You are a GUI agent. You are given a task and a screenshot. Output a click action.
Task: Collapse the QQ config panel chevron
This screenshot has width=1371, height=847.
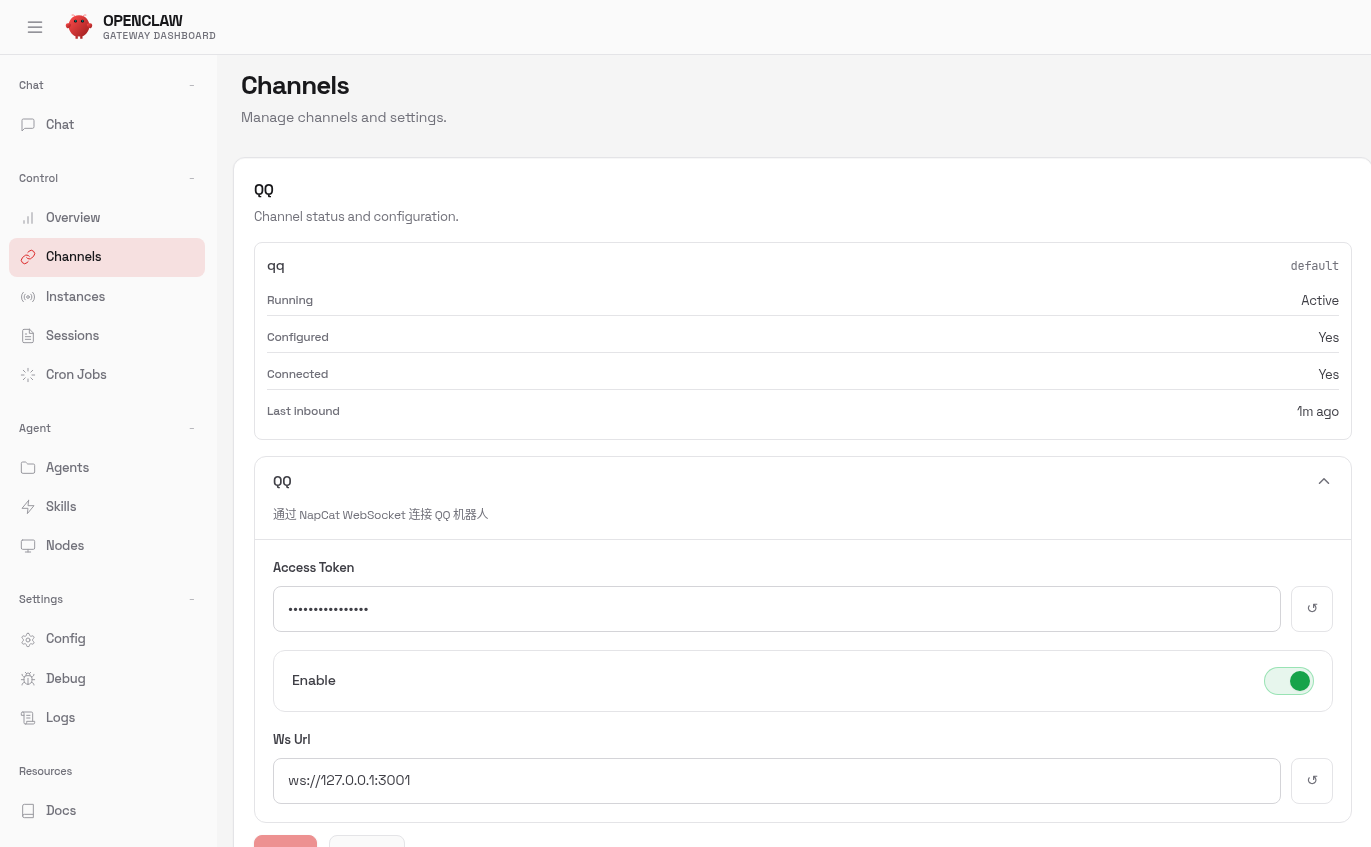coord(1324,481)
